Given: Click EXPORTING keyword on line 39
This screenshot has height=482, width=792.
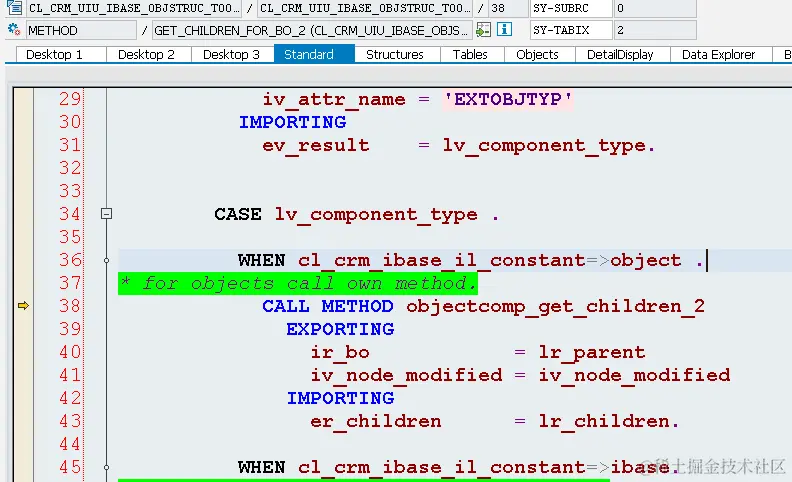Looking at the screenshot, I should click(340, 329).
